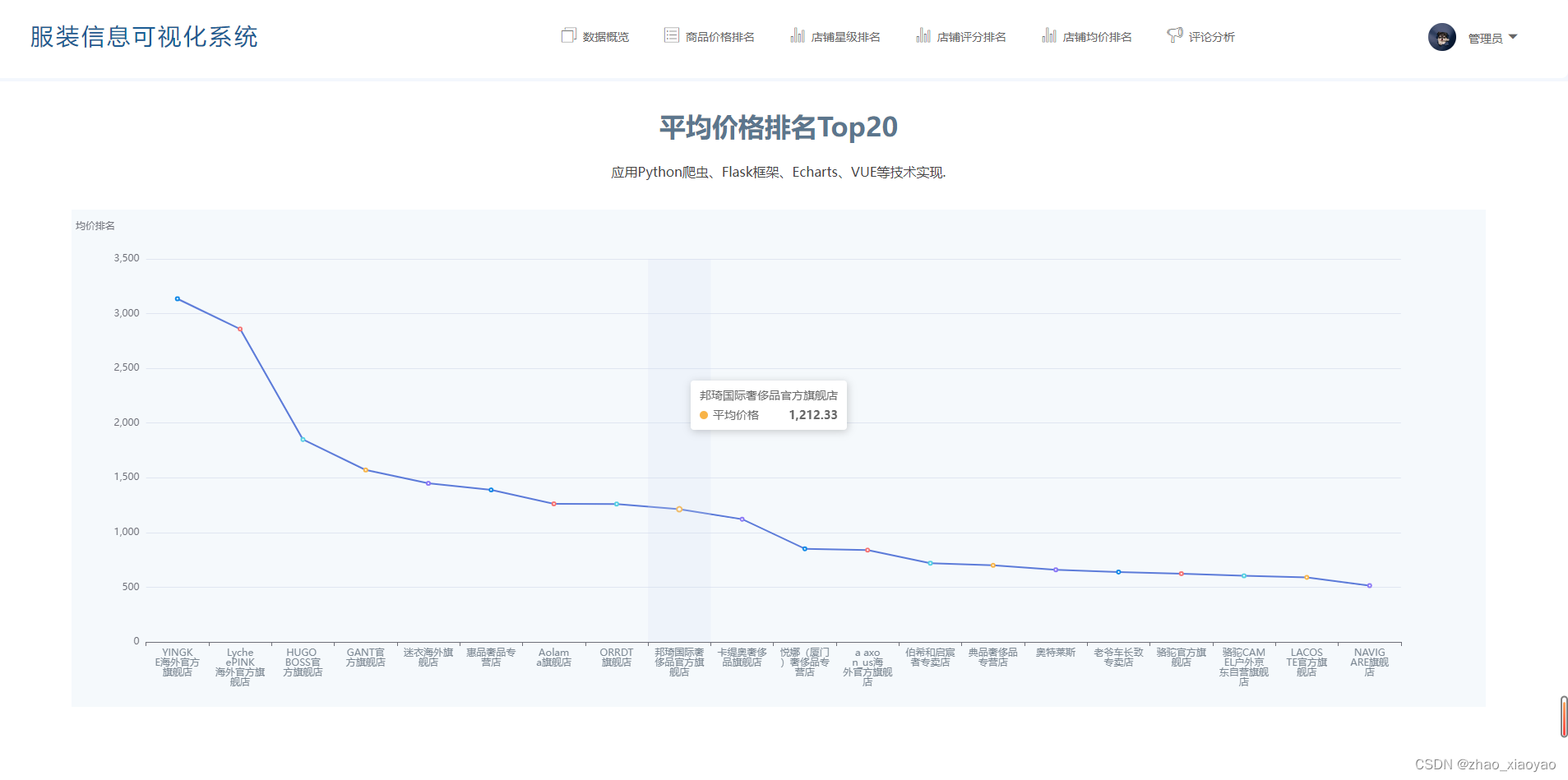The image size is (1568, 780).
Task: Click the Aolama旗舰店 axis label
Action: [x=554, y=658]
